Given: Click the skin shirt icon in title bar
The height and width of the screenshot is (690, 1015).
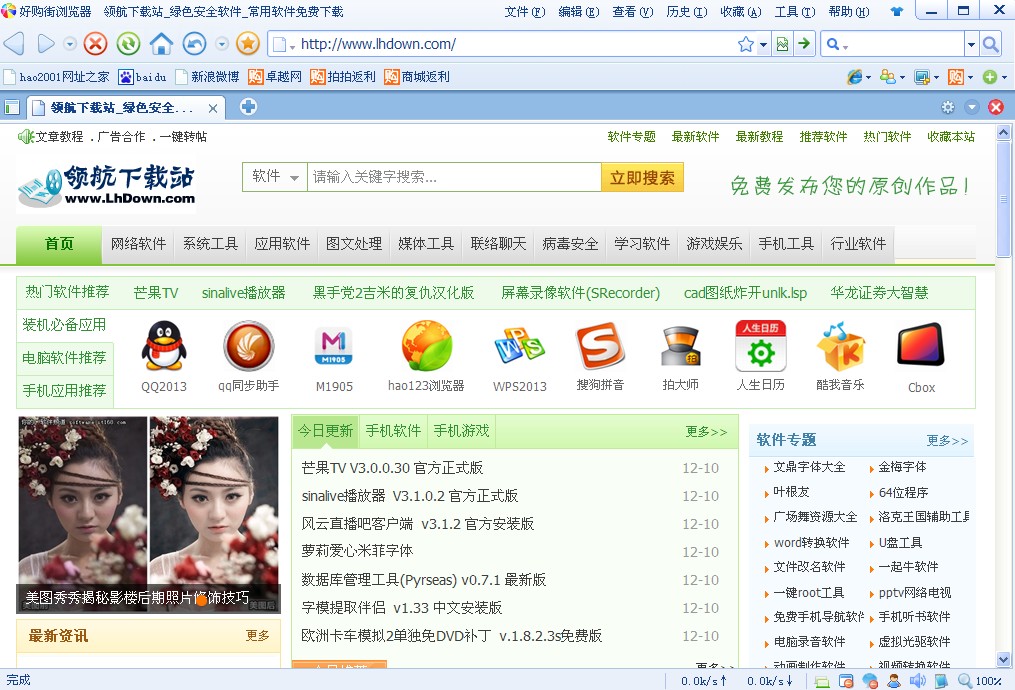Looking at the screenshot, I should (x=897, y=11).
